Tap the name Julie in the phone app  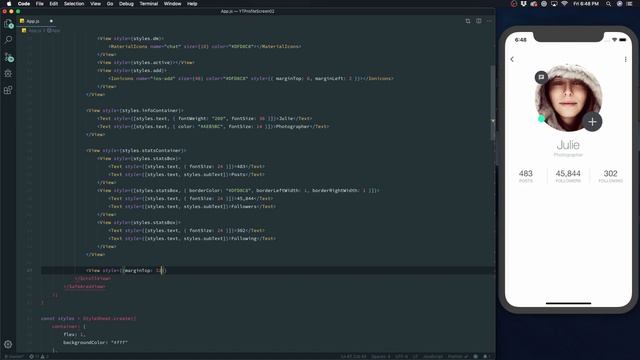tap(568, 144)
